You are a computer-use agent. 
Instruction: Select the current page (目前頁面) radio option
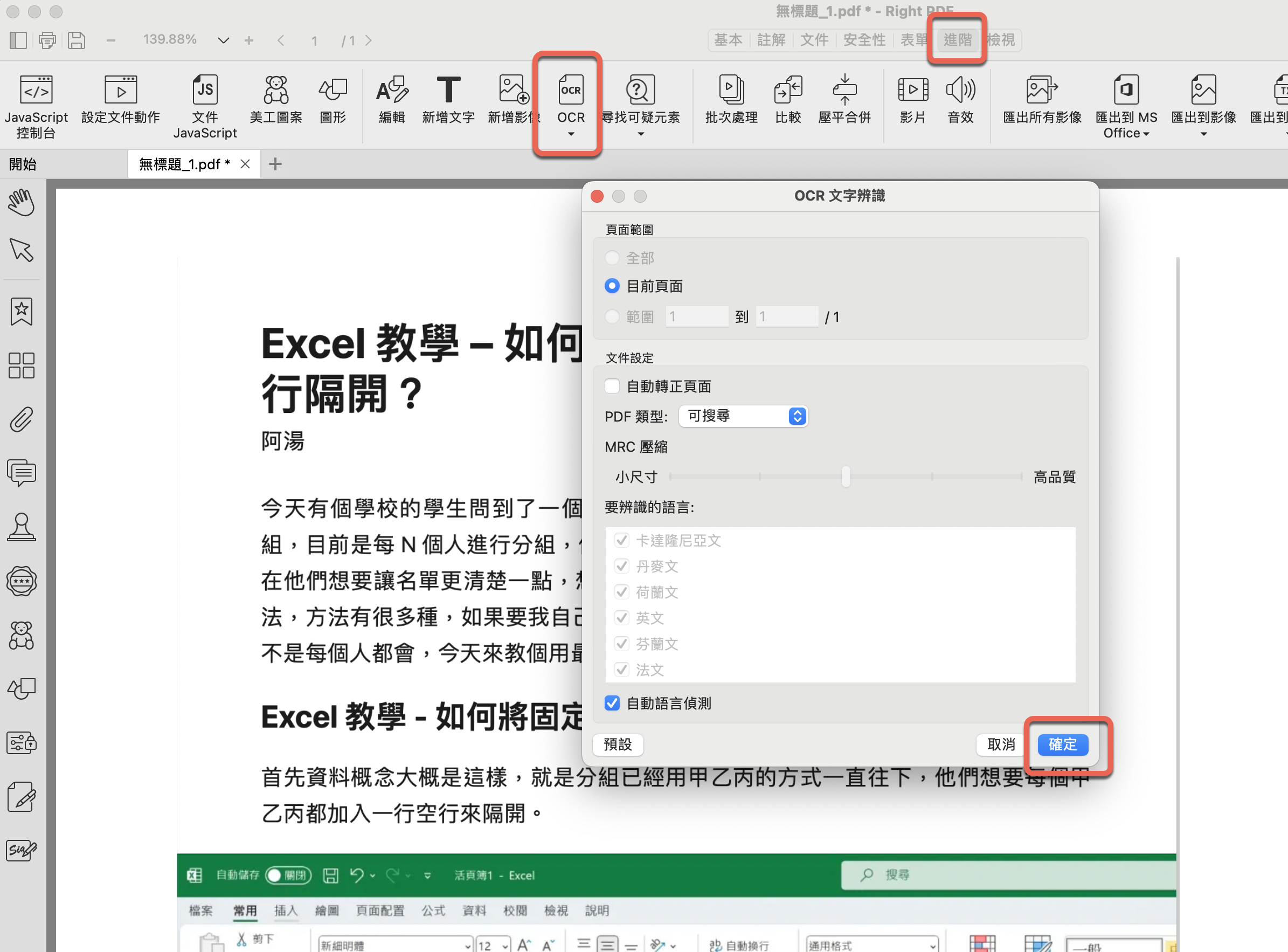click(612, 286)
